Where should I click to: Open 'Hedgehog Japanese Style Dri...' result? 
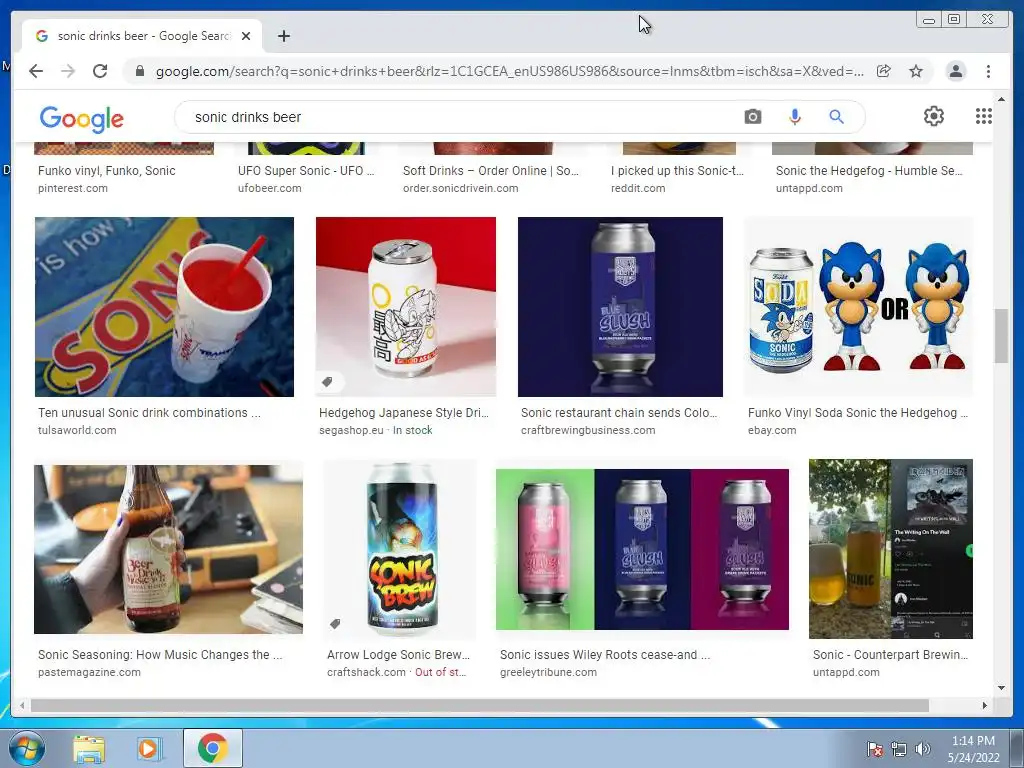tap(404, 413)
